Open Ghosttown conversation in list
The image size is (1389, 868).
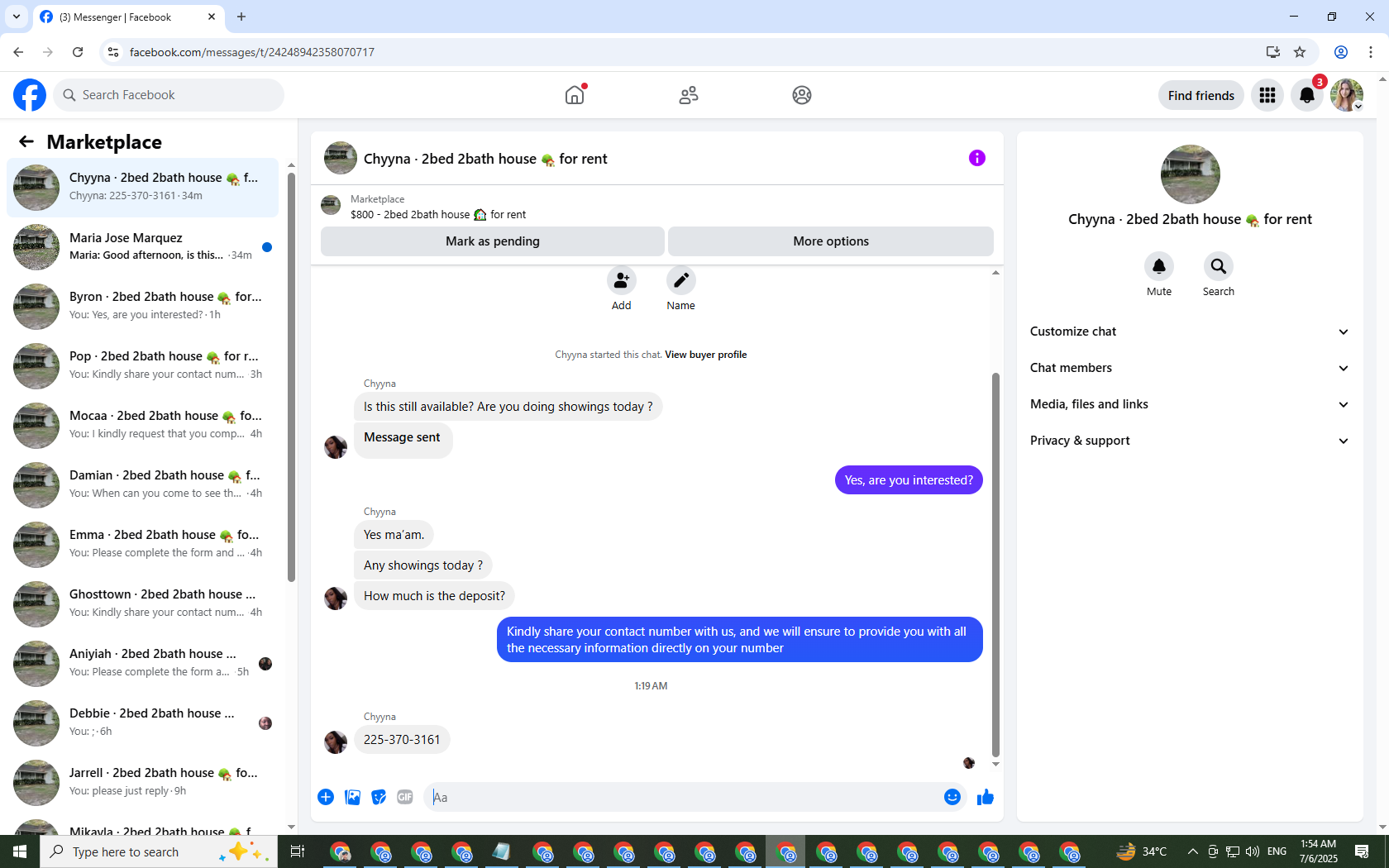pyautogui.click(x=143, y=604)
